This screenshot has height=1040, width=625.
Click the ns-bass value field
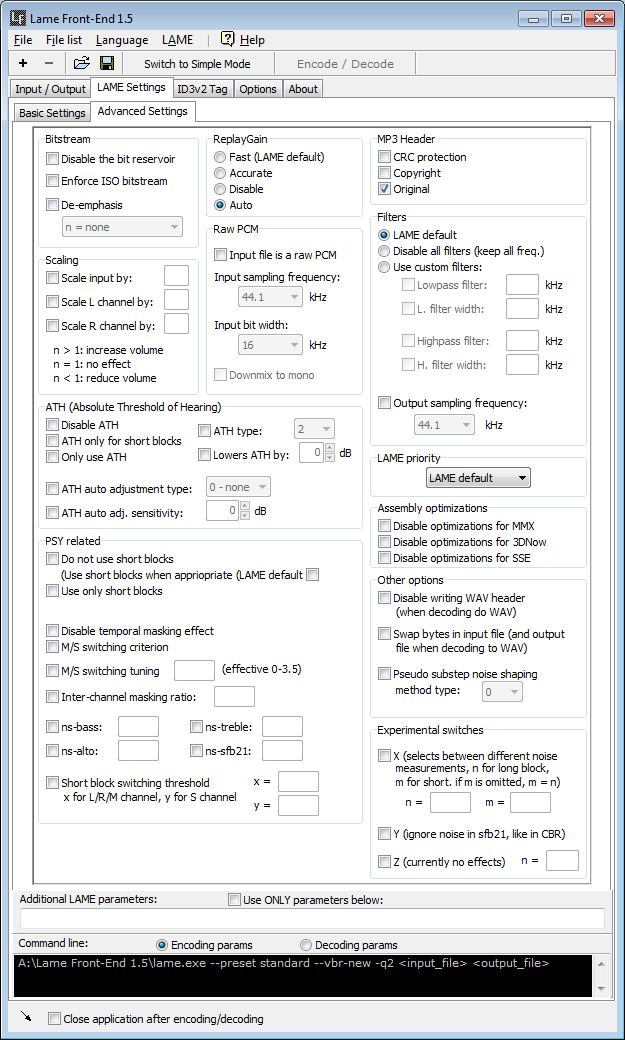point(138,726)
